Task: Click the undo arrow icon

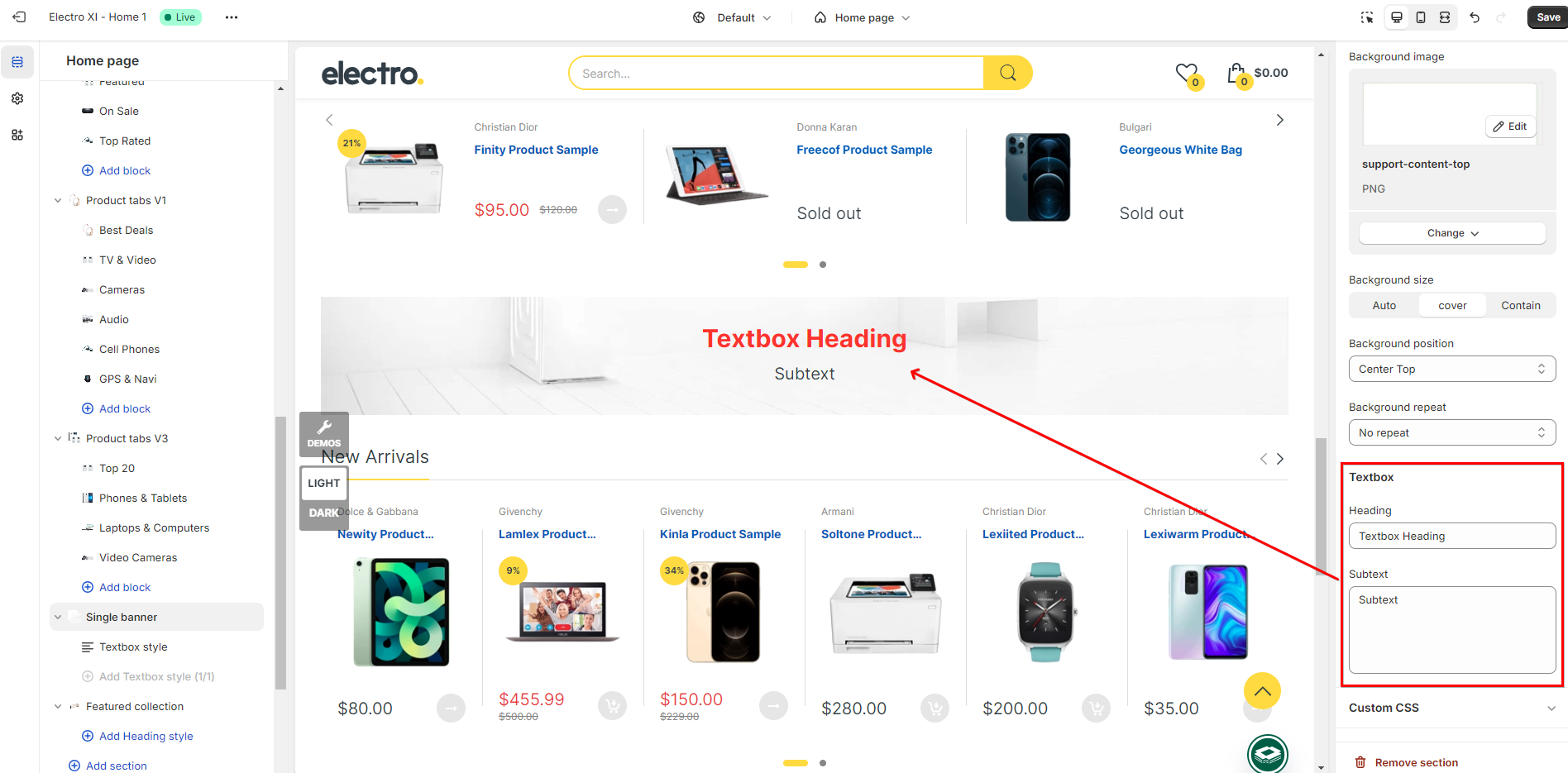Action: pos(1475,17)
